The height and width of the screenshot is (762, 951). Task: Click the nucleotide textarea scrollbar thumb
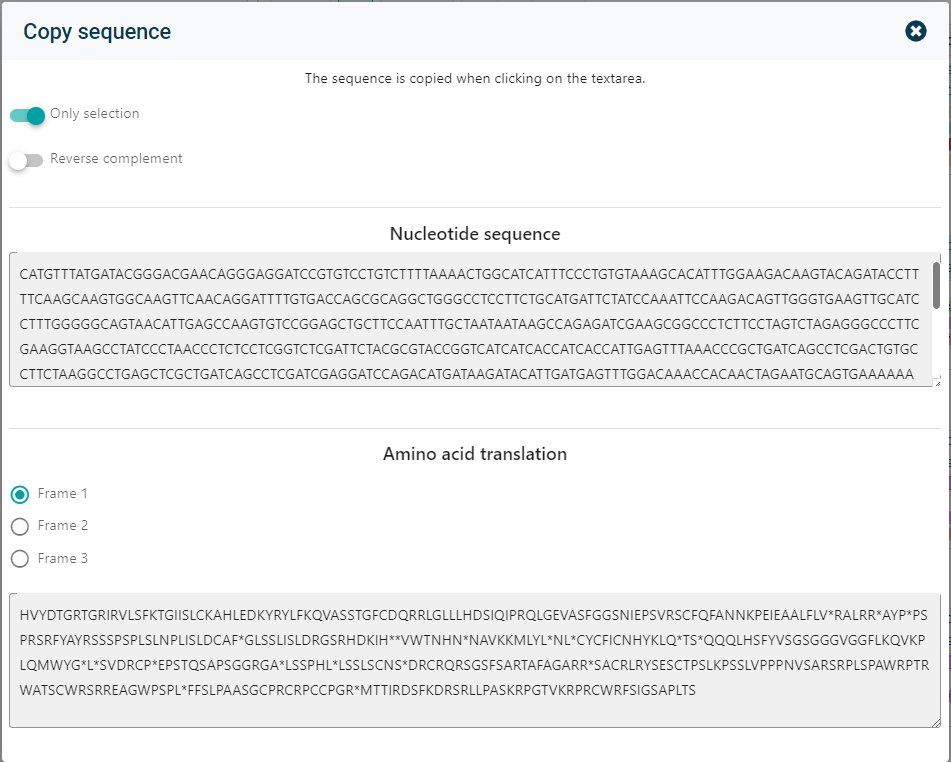936,285
